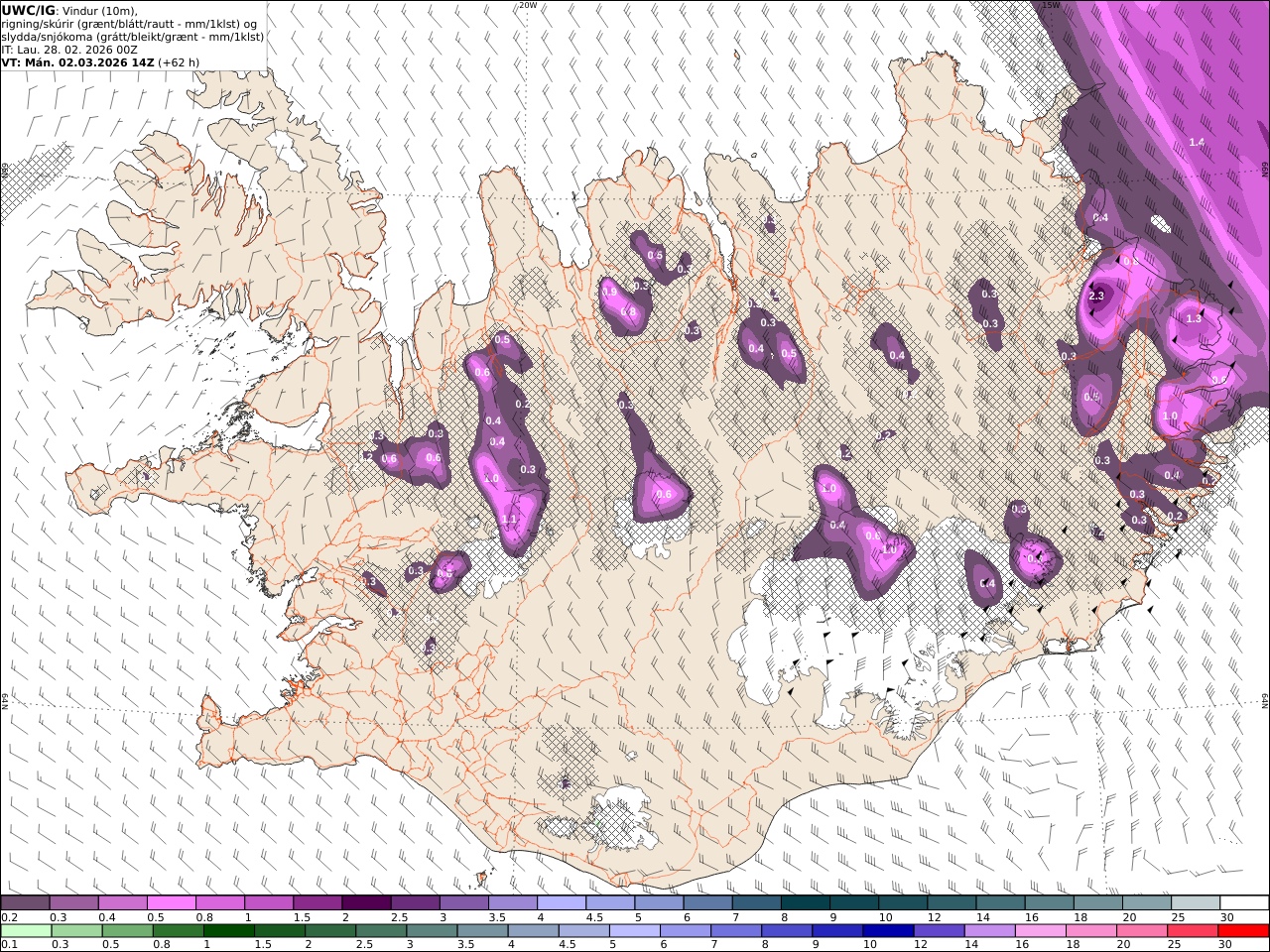Pick the upper legend swatch labelled 0.8
The width and height of the screenshot is (1270, 952).
219,903
